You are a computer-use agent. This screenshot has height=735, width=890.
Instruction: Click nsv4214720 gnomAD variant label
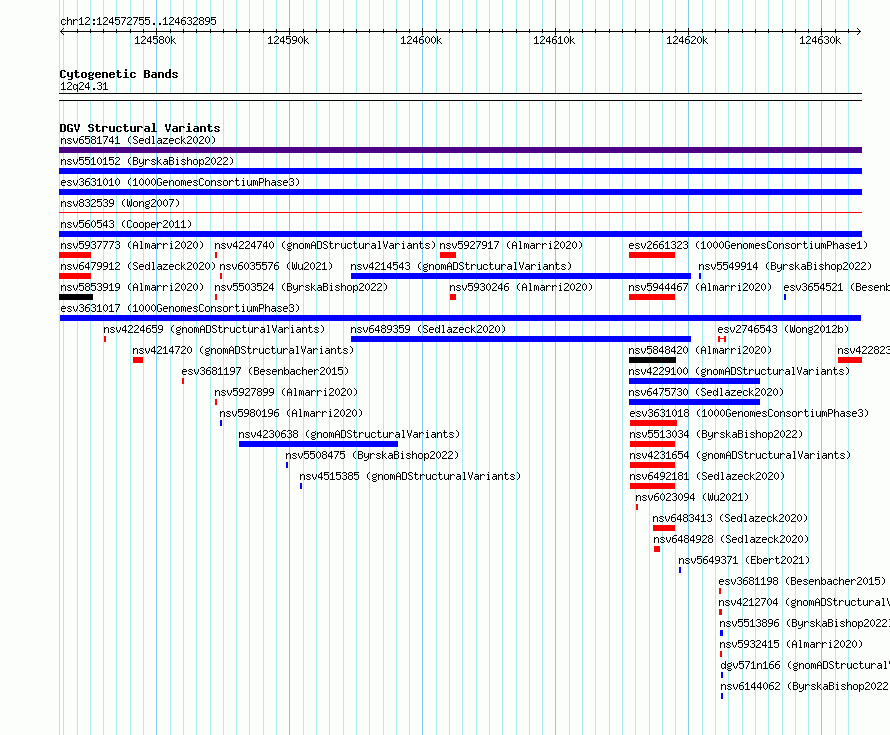click(243, 350)
